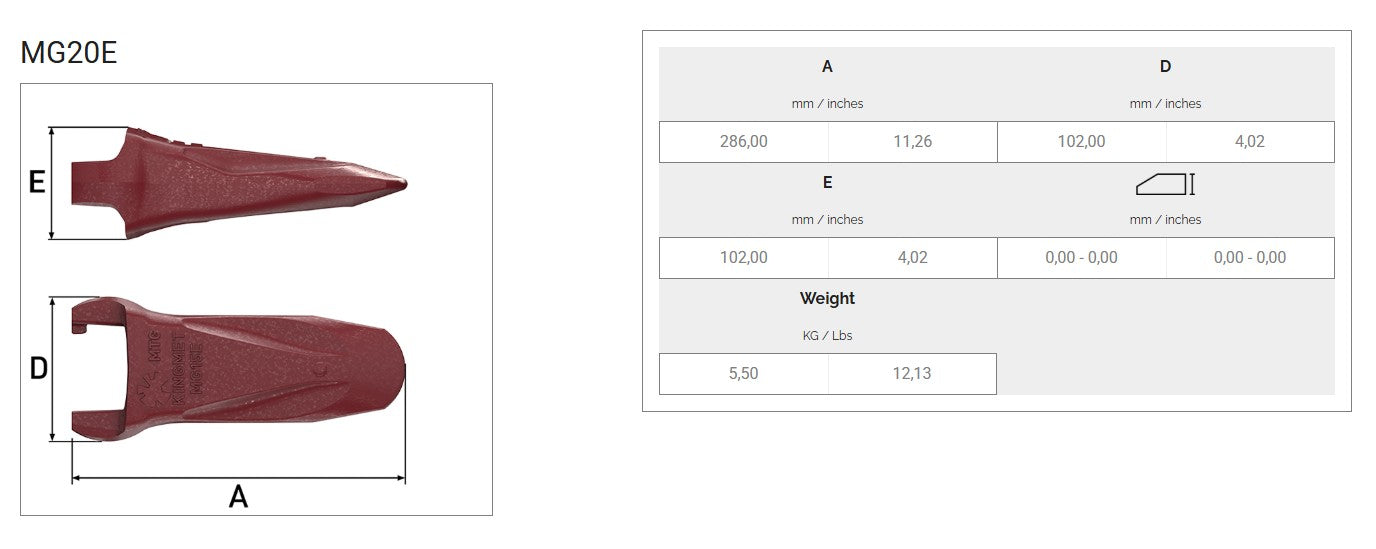This screenshot has width=1376, height=549.
Task: Click the KG / Lbs unit label
Action: 827,336
